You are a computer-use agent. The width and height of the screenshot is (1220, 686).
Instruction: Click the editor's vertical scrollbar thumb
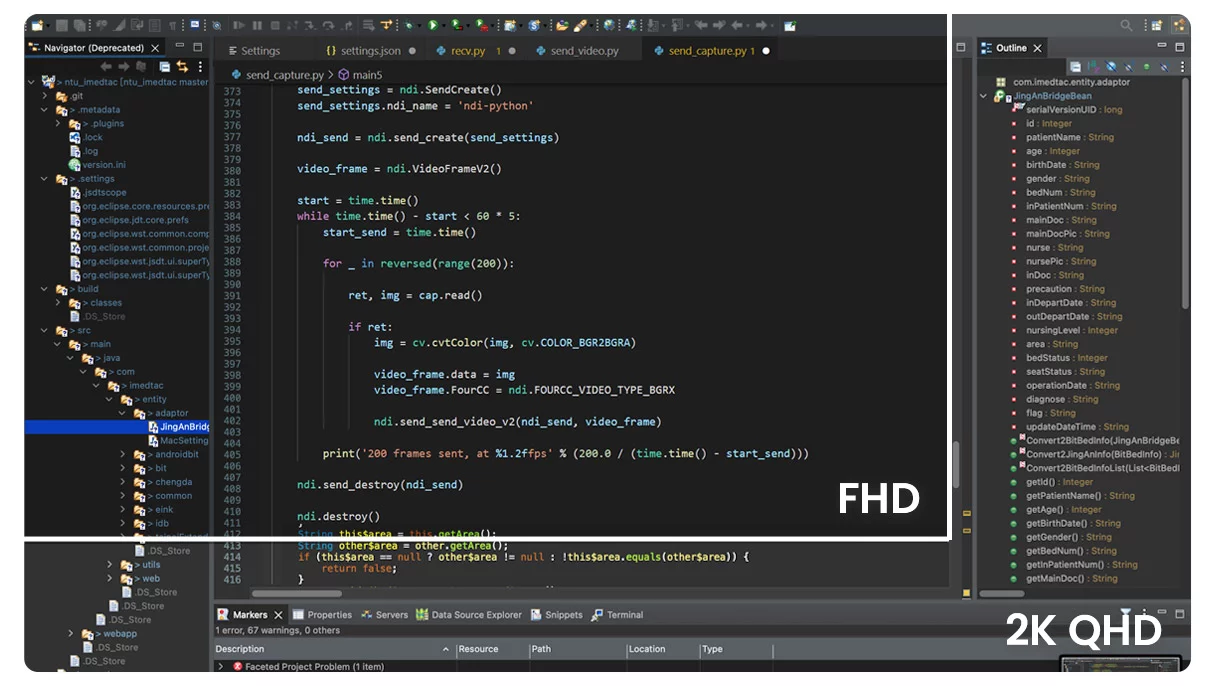(956, 464)
